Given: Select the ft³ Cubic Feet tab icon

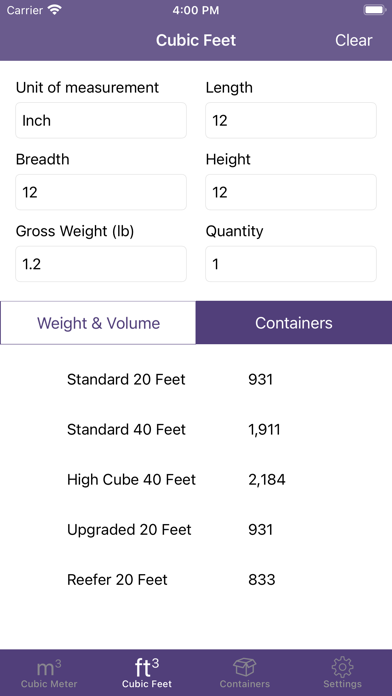Looking at the screenshot, I should pos(147,667).
